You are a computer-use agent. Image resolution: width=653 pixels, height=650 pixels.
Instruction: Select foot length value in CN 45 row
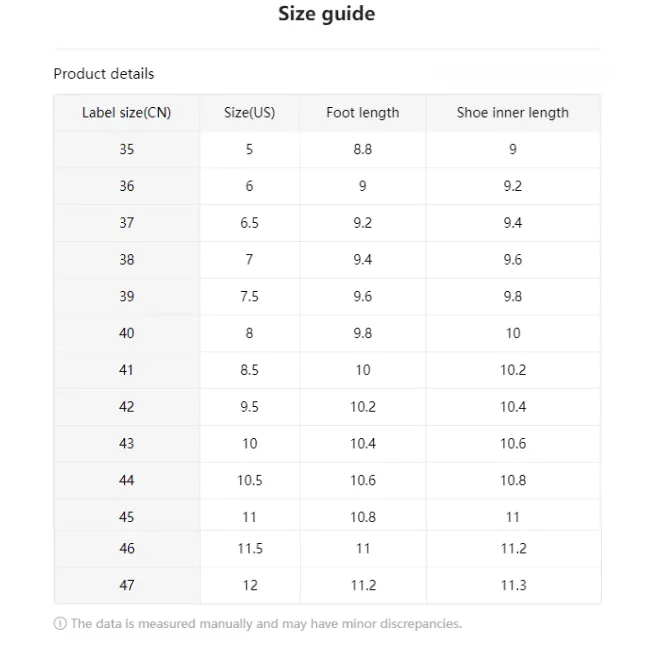(x=362, y=517)
